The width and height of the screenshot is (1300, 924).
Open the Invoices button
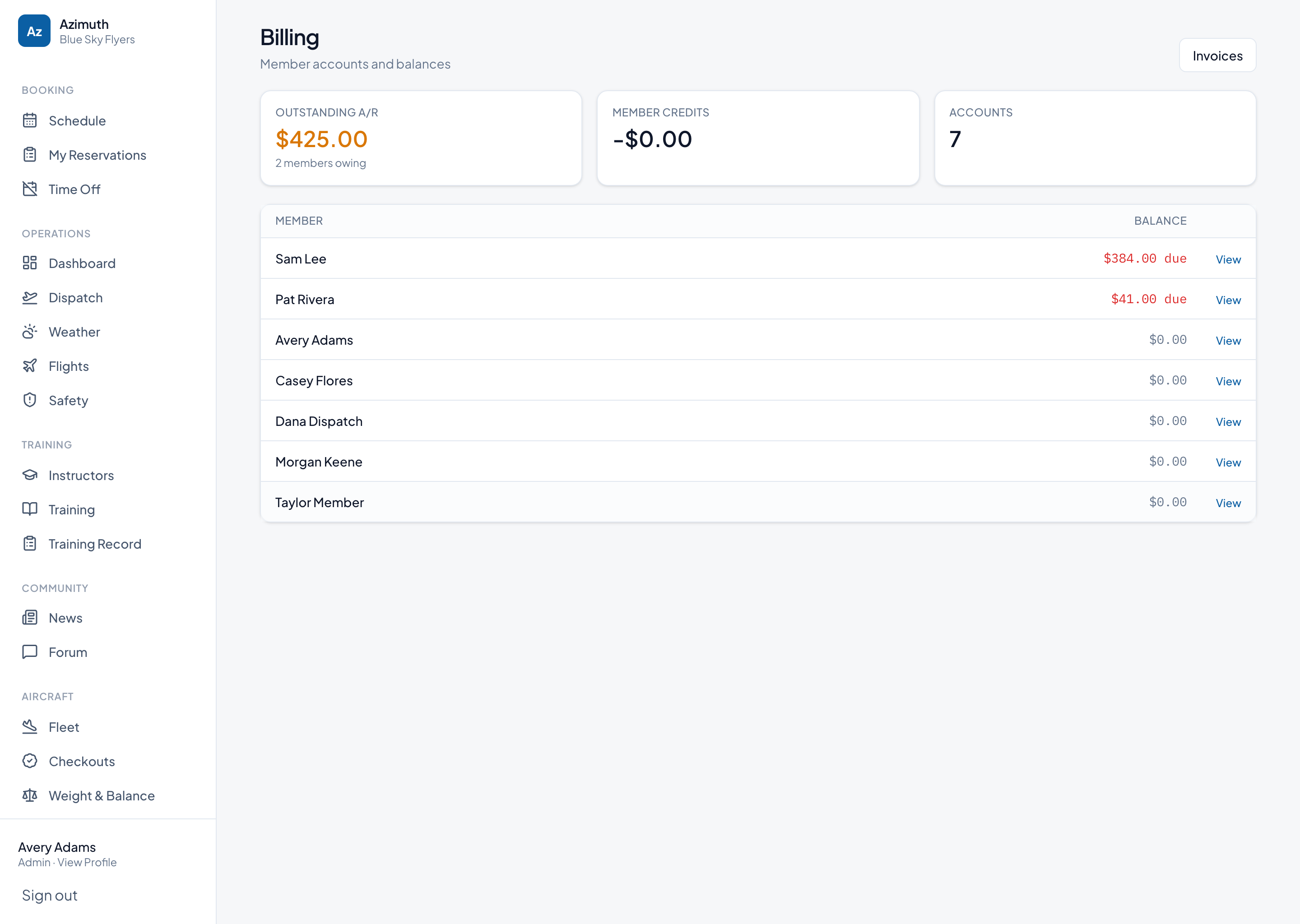pyautogui.click(x=1217, y=55)
